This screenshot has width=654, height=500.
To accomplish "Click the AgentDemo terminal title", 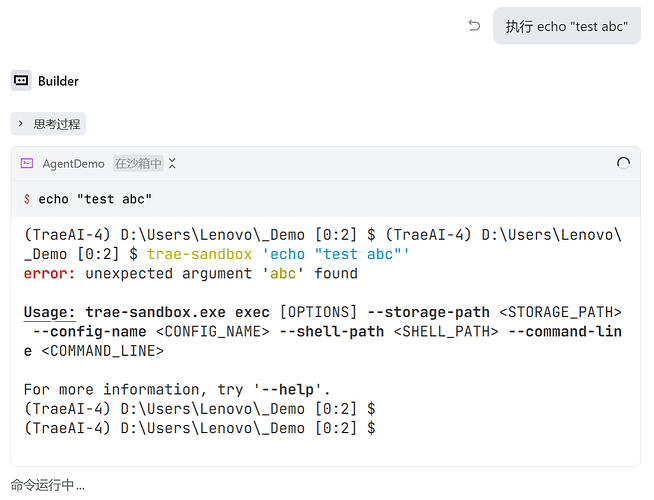I will click(73, 163).
